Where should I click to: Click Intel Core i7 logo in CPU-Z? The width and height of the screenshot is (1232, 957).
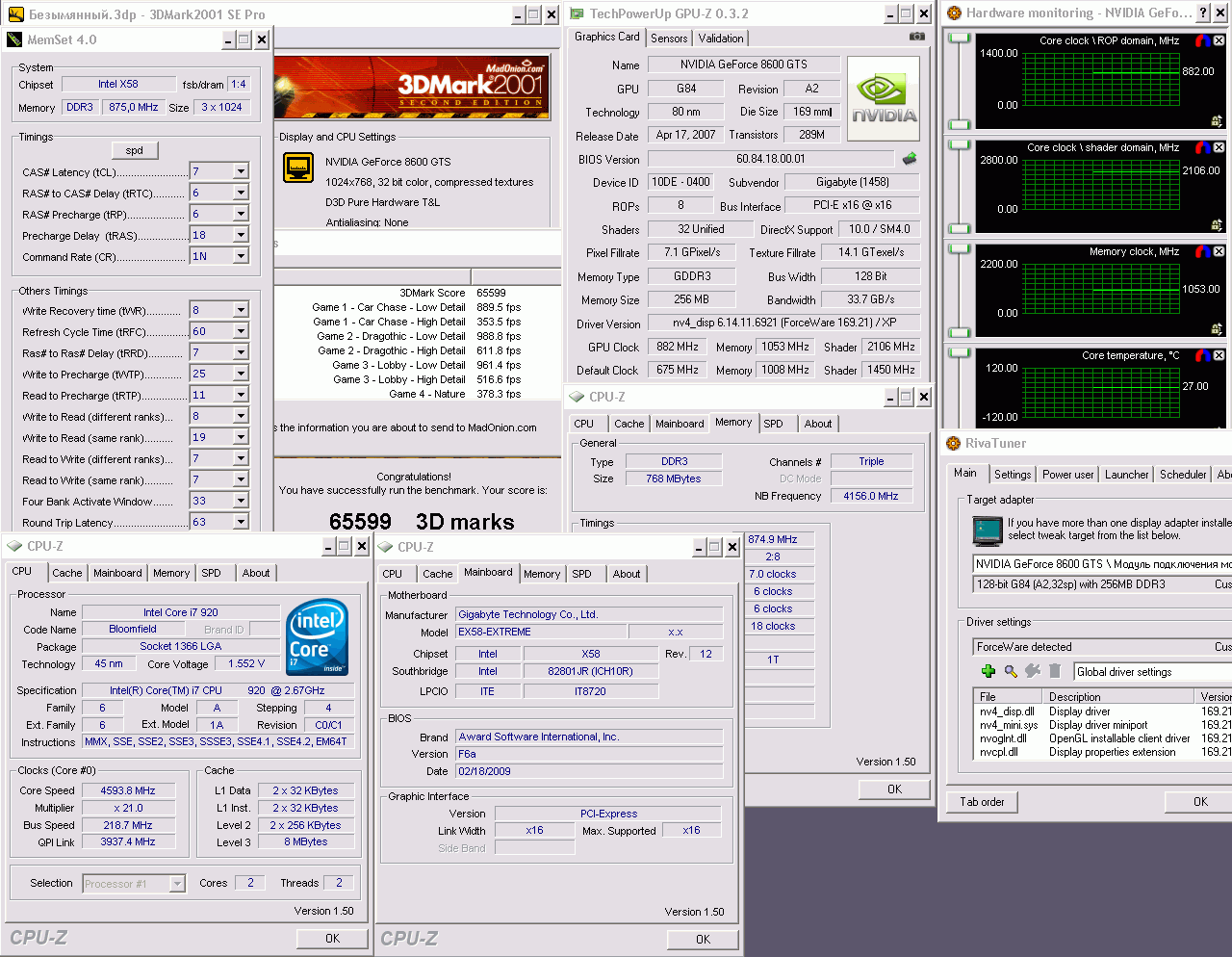pos(318,637)
